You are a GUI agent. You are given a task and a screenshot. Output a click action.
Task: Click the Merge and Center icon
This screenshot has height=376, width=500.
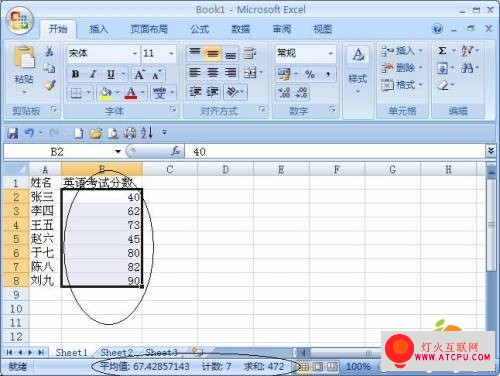coord(250,73)
